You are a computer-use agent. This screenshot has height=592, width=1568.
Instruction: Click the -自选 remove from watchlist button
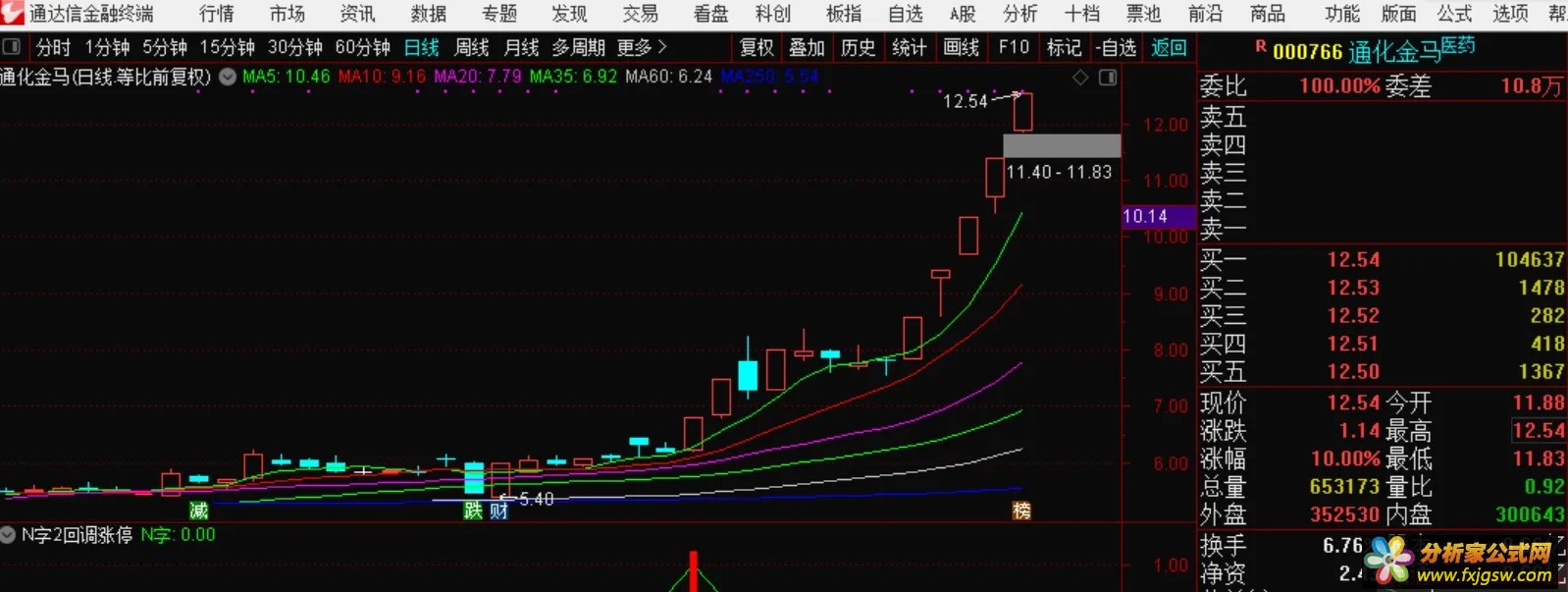point(1117,47)
